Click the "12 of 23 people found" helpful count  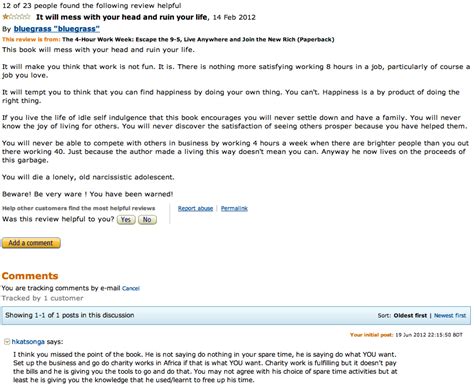92,6
